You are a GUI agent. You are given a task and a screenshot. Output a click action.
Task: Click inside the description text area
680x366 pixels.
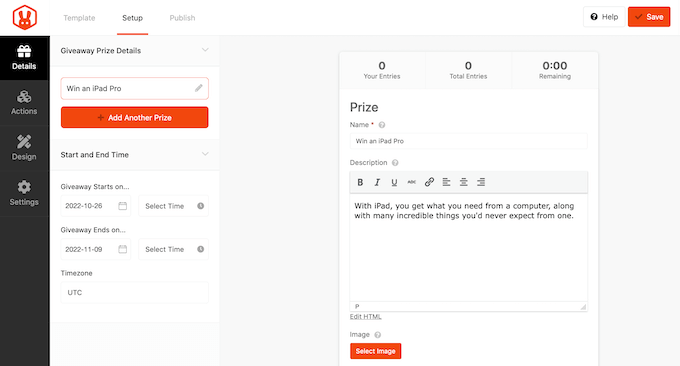468,247
